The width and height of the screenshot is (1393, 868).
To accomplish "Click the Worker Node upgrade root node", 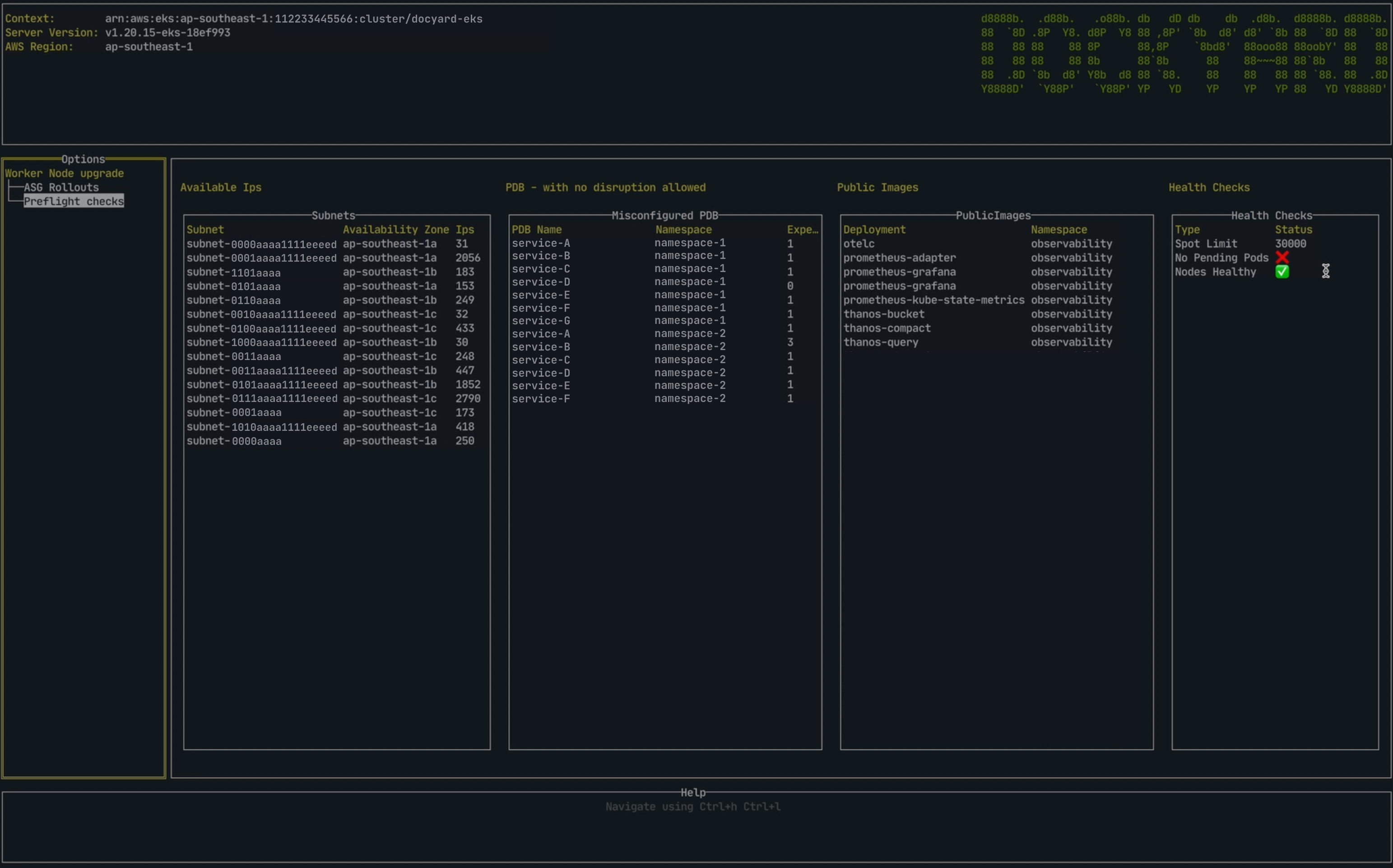I will (x=65, y=173).
